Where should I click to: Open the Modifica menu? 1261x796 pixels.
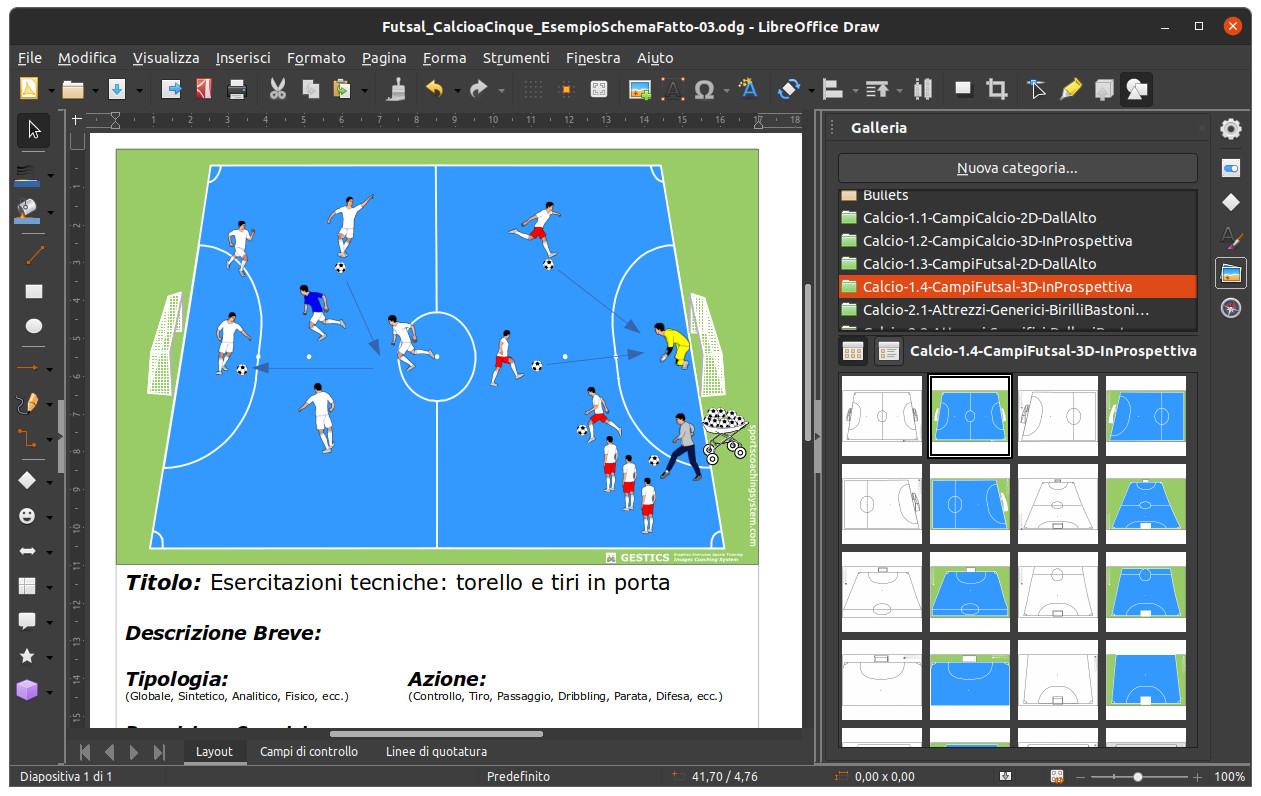click(x=87, y=58)
